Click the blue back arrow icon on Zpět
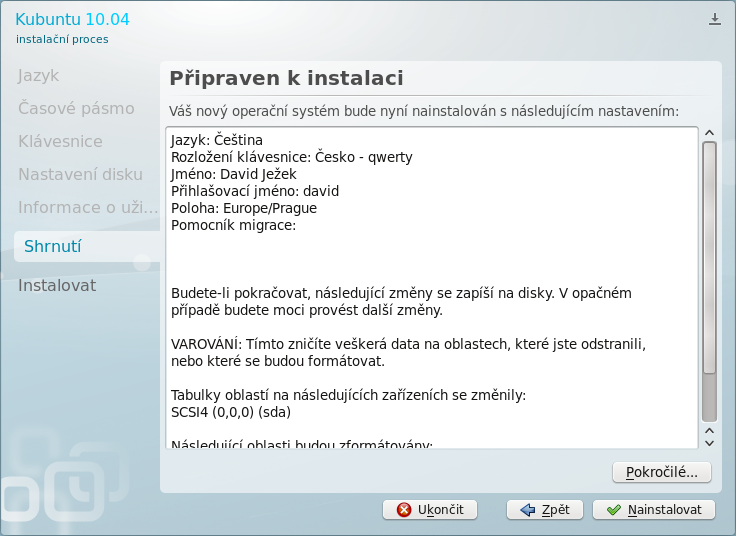Image resolution: width=736 pixels, height=536 pixels. 528,510
